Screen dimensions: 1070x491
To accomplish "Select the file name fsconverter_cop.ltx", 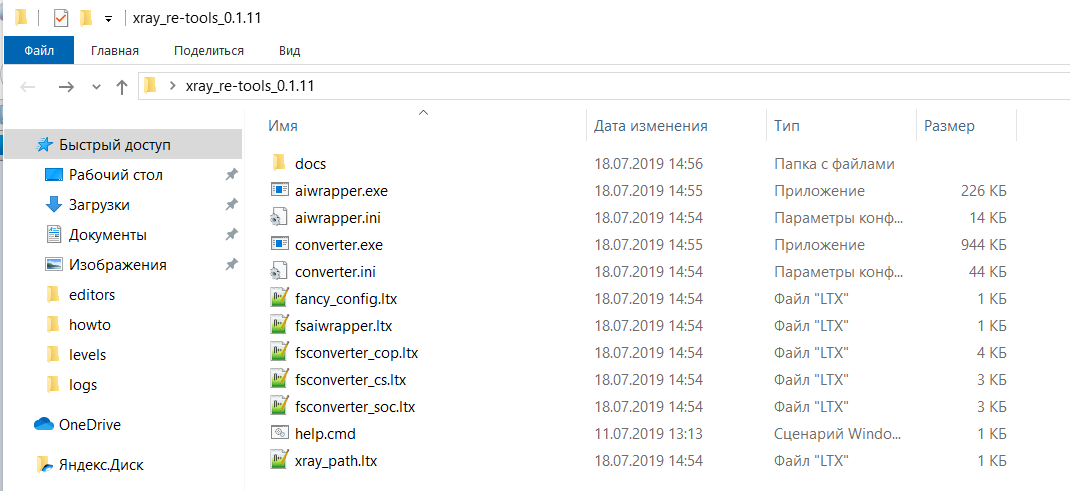I will tap(356, 353).
